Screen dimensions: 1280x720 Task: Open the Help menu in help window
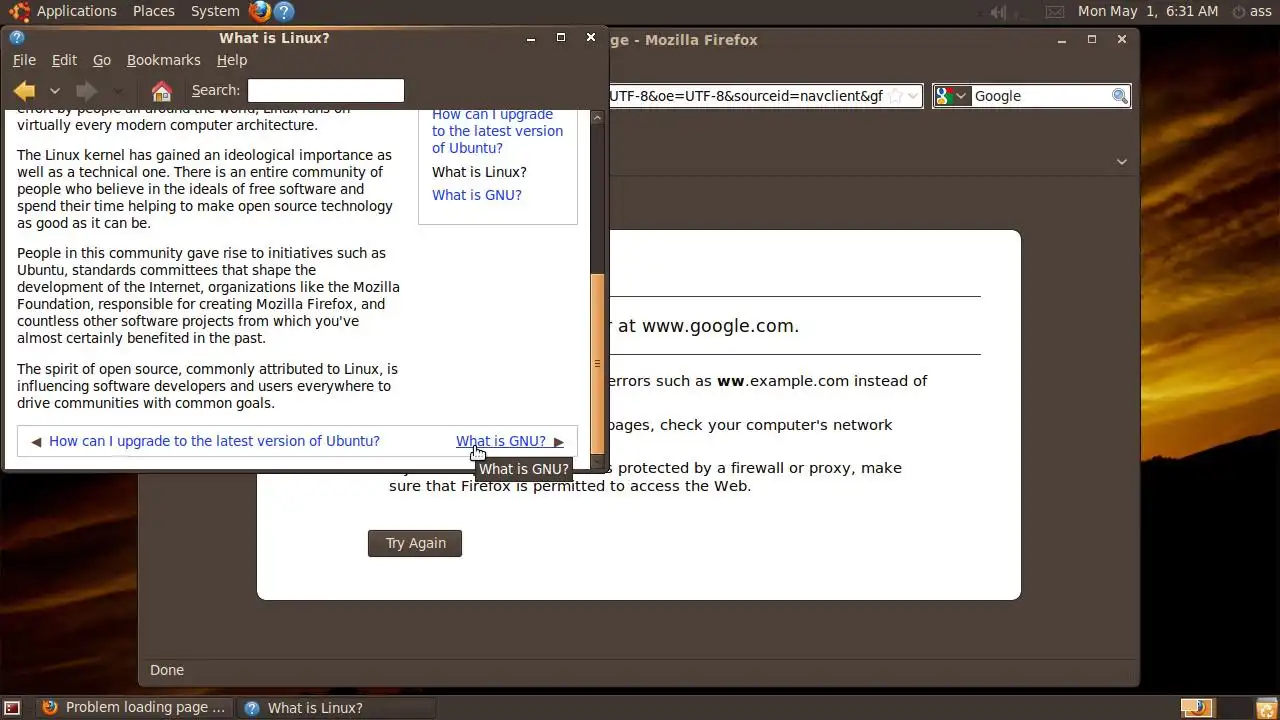232,60
